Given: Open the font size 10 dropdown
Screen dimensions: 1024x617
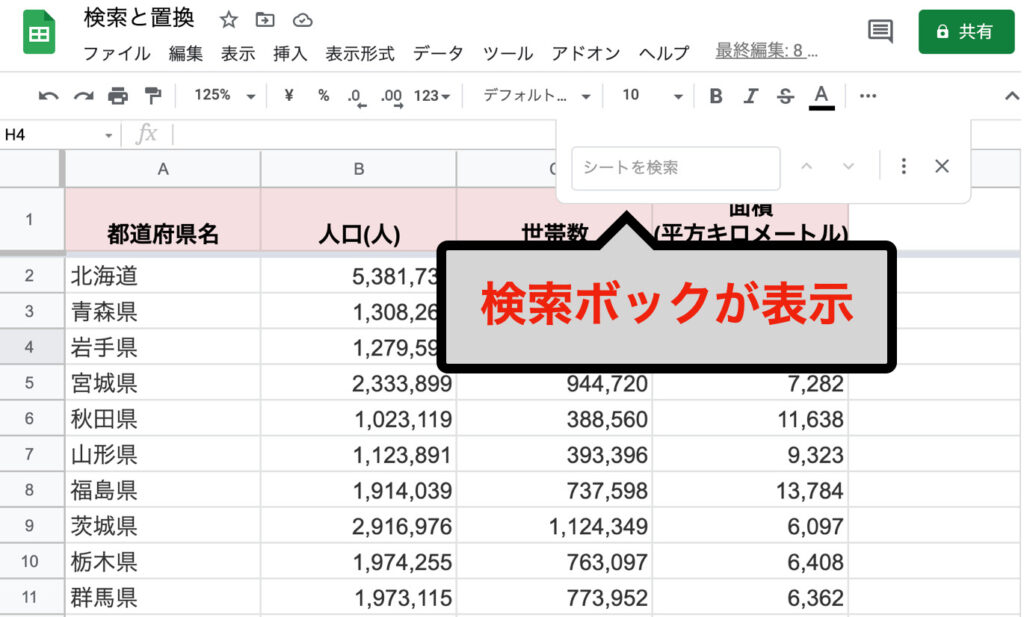Looking at the screenshot, I should tap(652, 95).
